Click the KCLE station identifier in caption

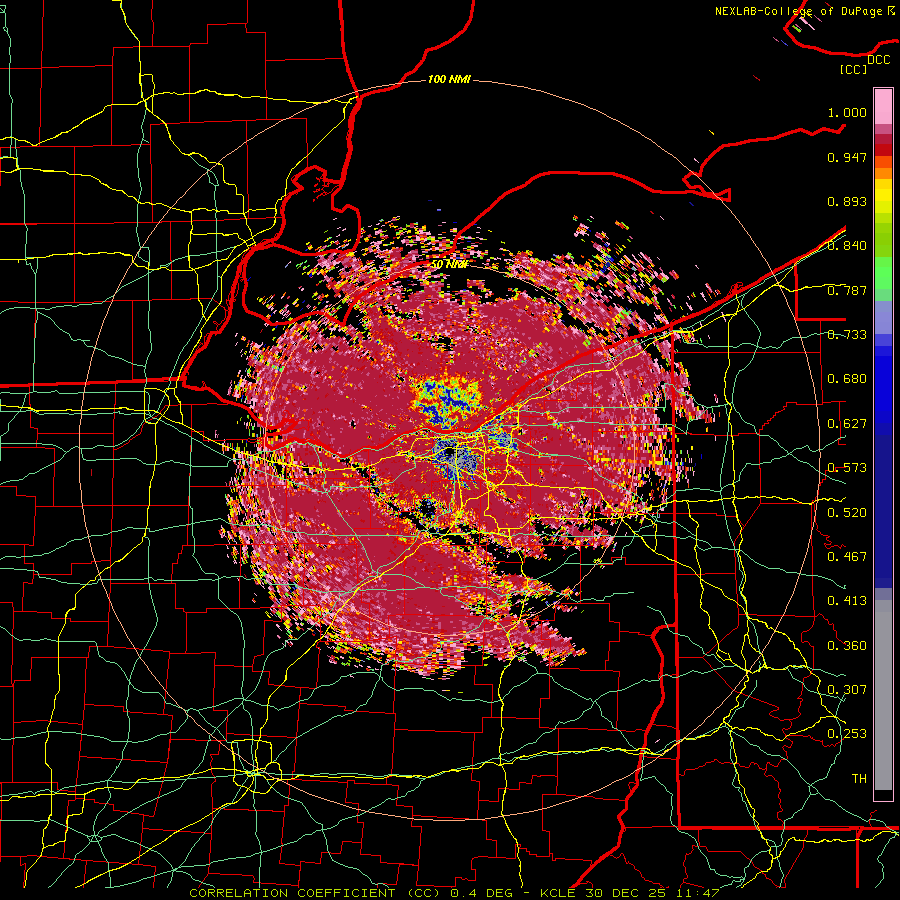[557, 893]
